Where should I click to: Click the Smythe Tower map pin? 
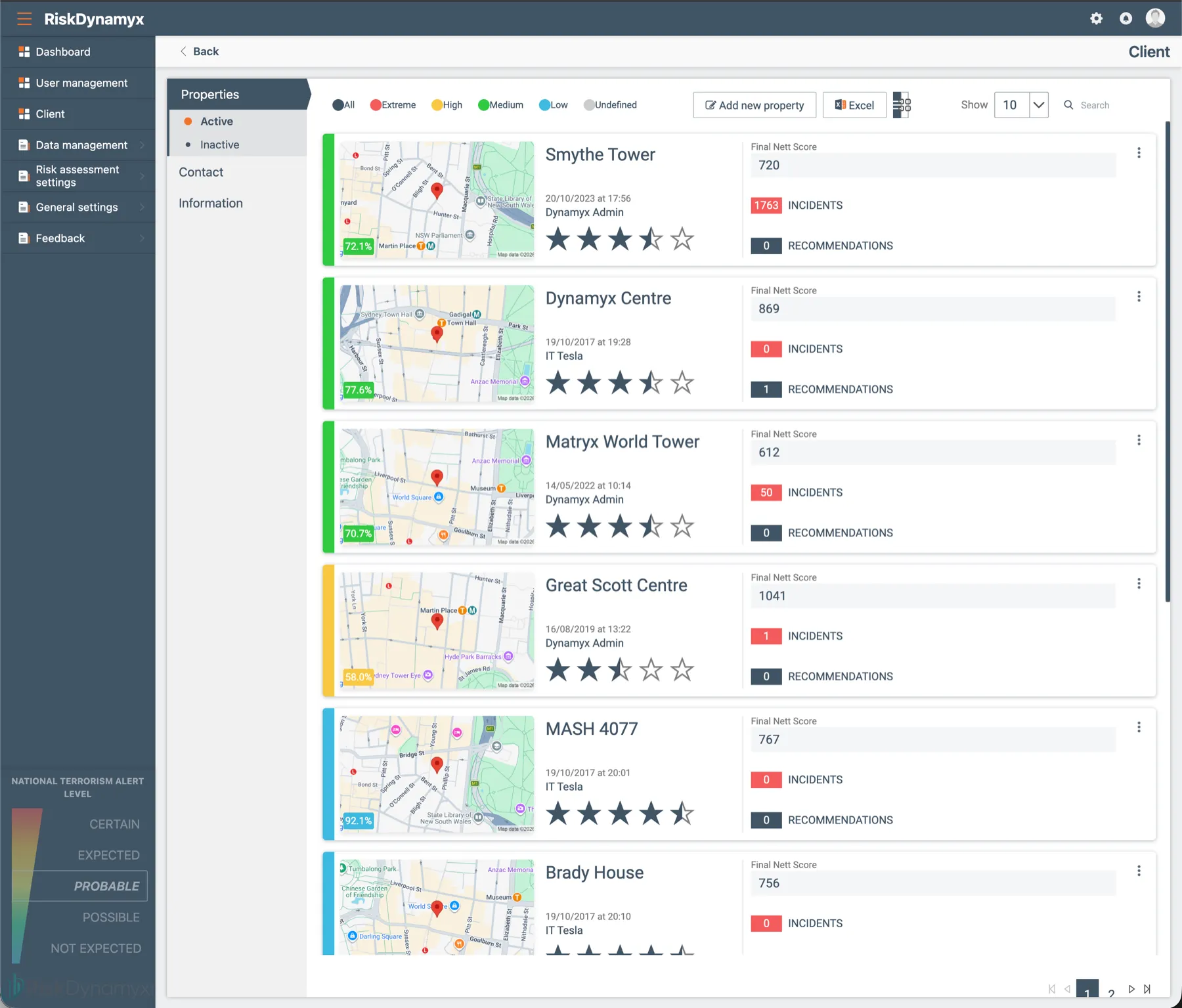pyautogui.click(x=437, y=192)
